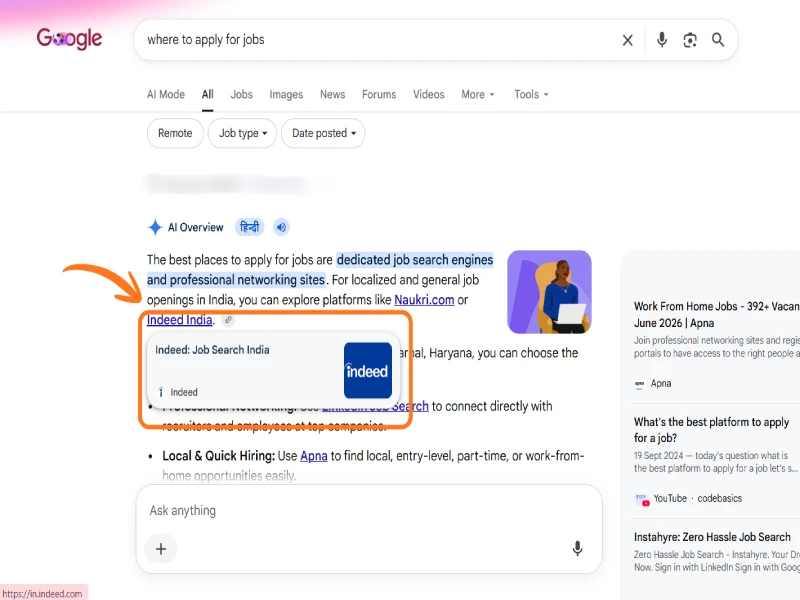Click the Apna source label
Viewport: 800px width, 600px height.
tap(661, 383)
